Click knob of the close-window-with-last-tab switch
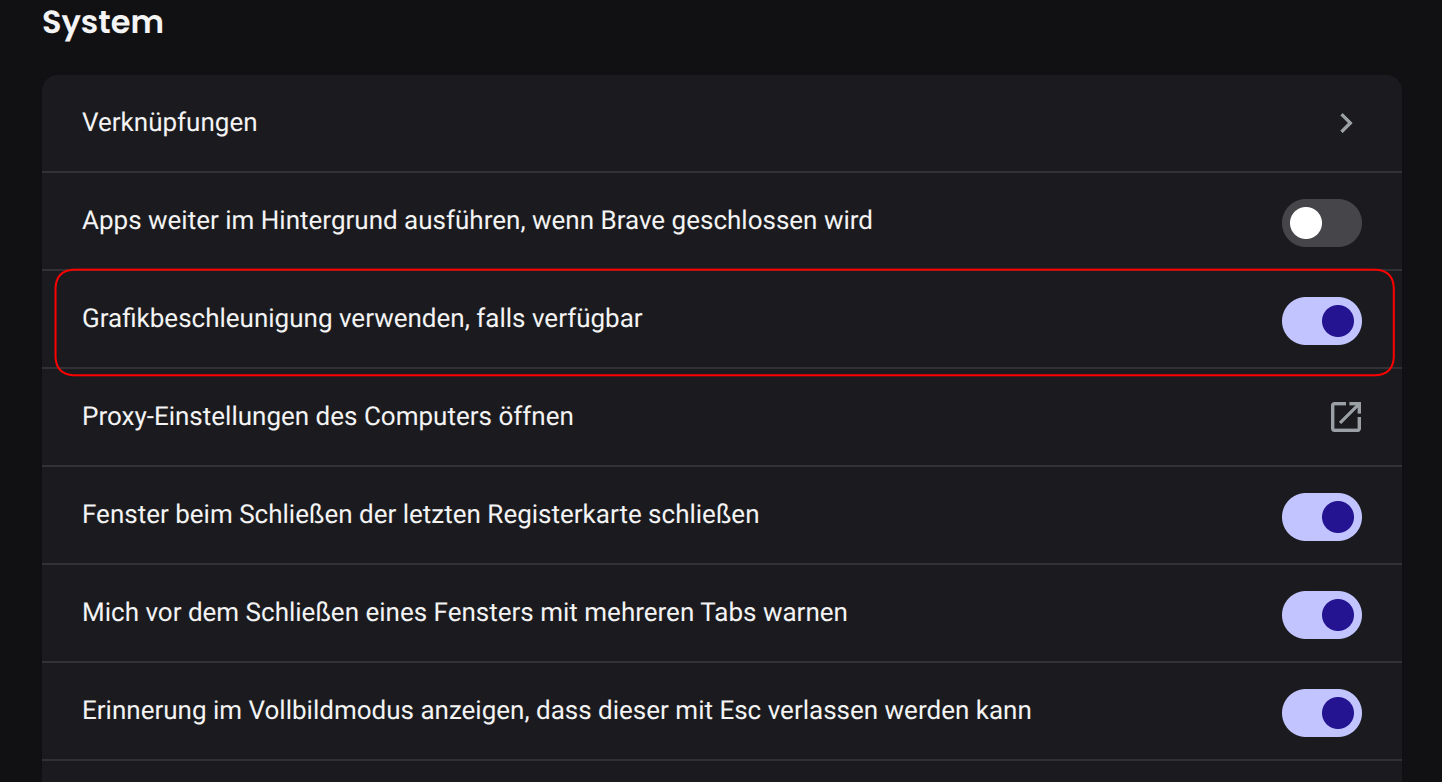Viewport: 1442px width, 782px height. point(1338,517)
